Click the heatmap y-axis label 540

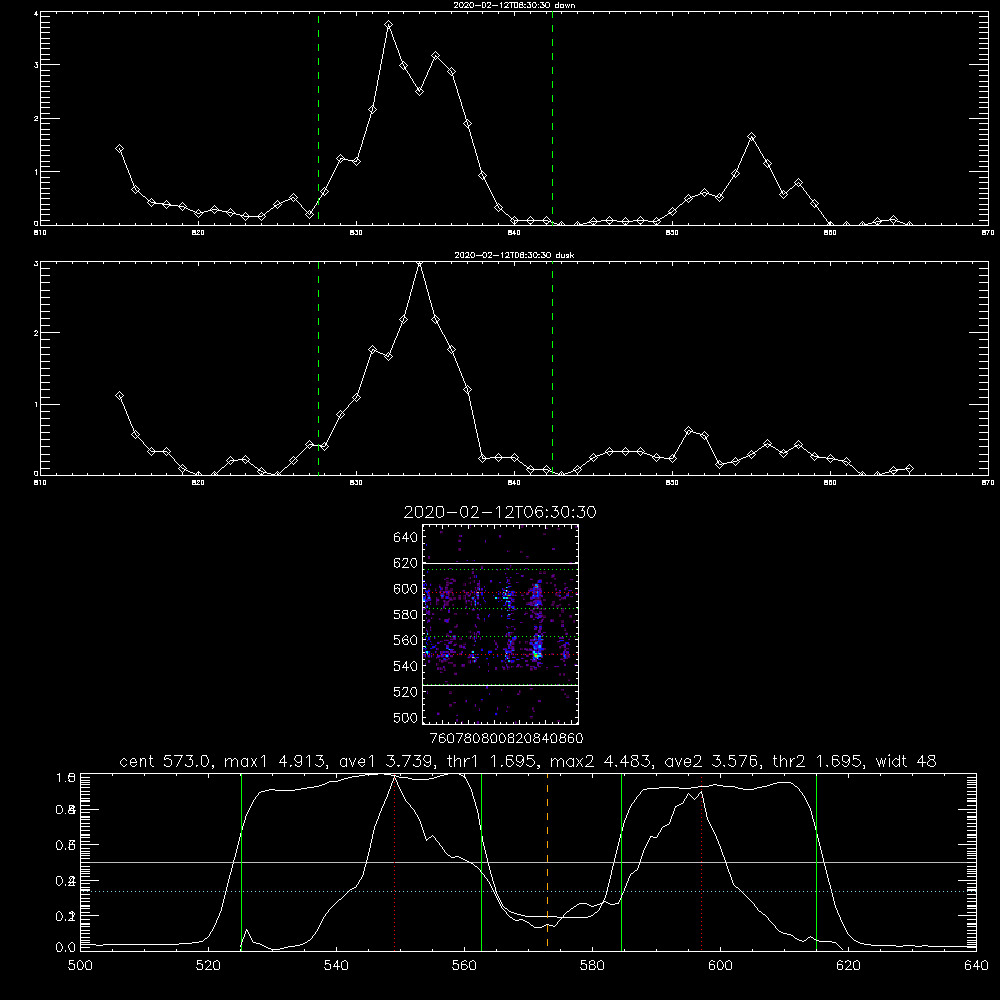[x=405, y=666]
